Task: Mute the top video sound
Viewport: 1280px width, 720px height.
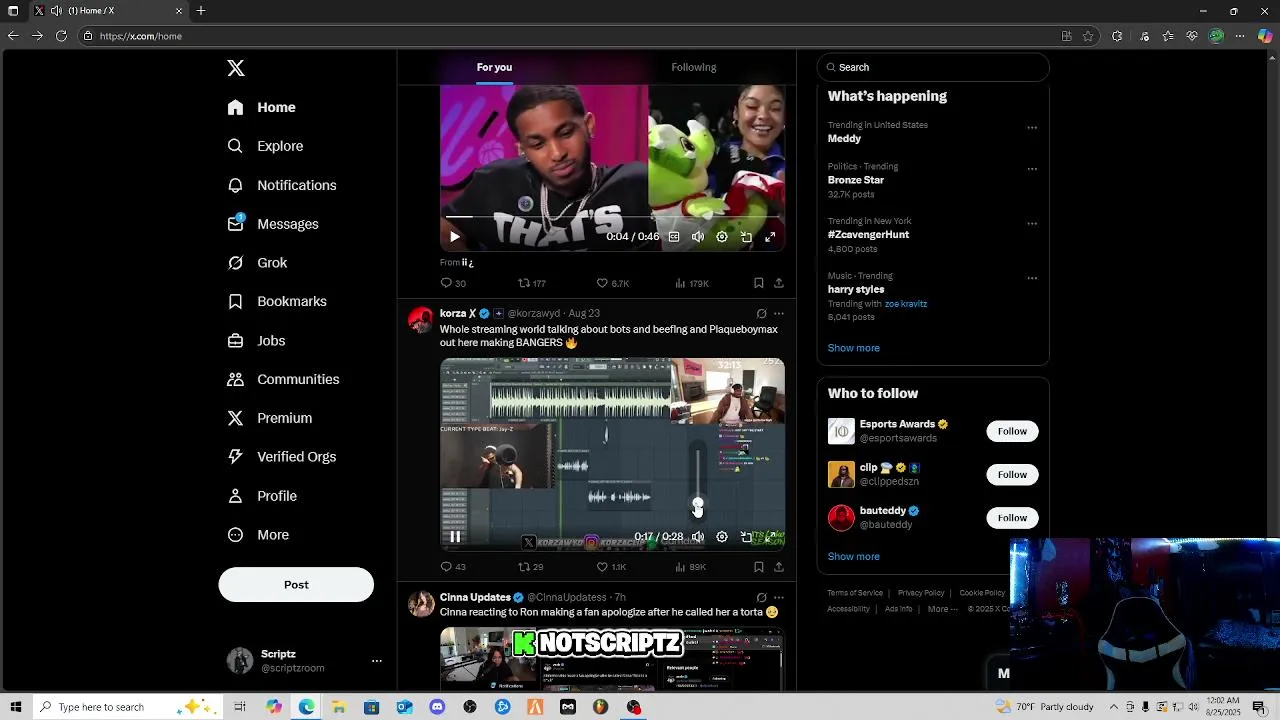Action: point(698,237)
